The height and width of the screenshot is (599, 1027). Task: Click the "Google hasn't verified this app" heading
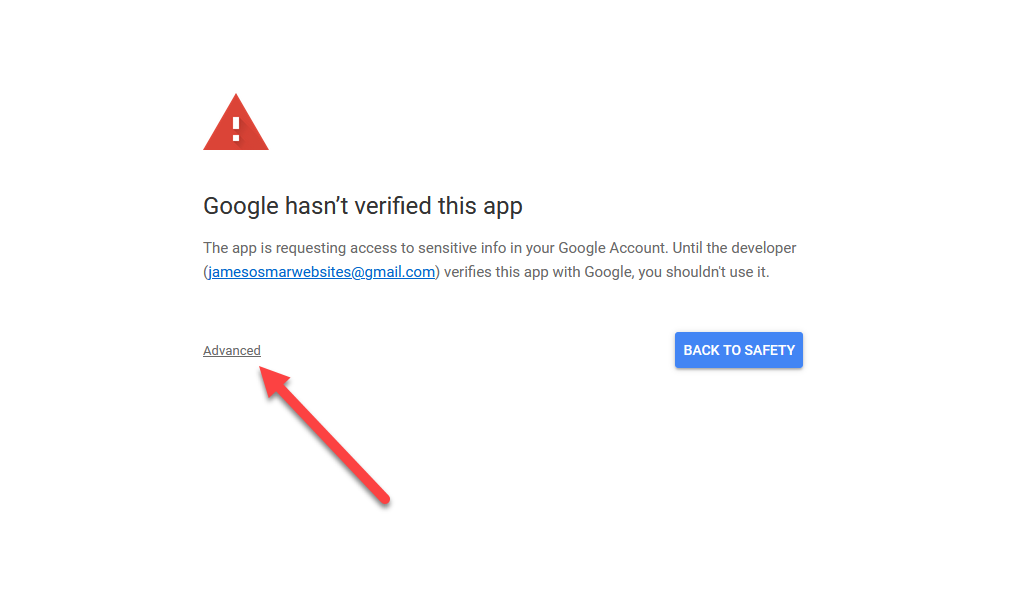(x=362, y=207)
